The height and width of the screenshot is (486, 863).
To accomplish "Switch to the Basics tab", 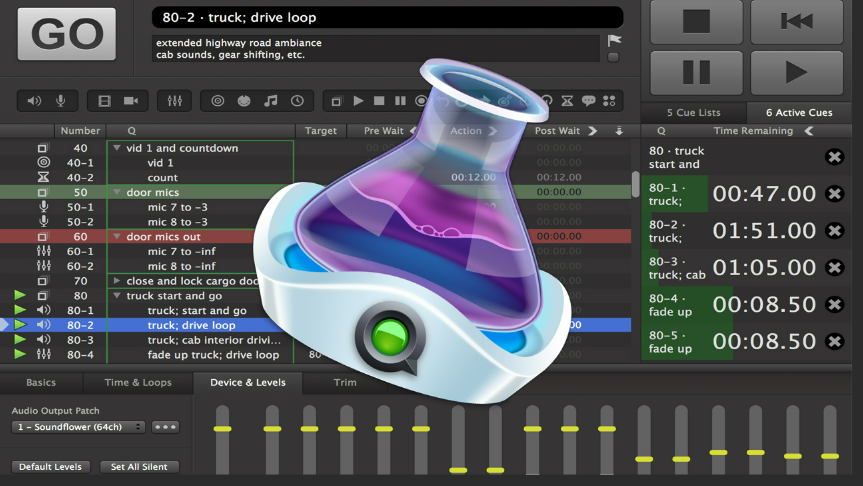I will pos(41,383).
